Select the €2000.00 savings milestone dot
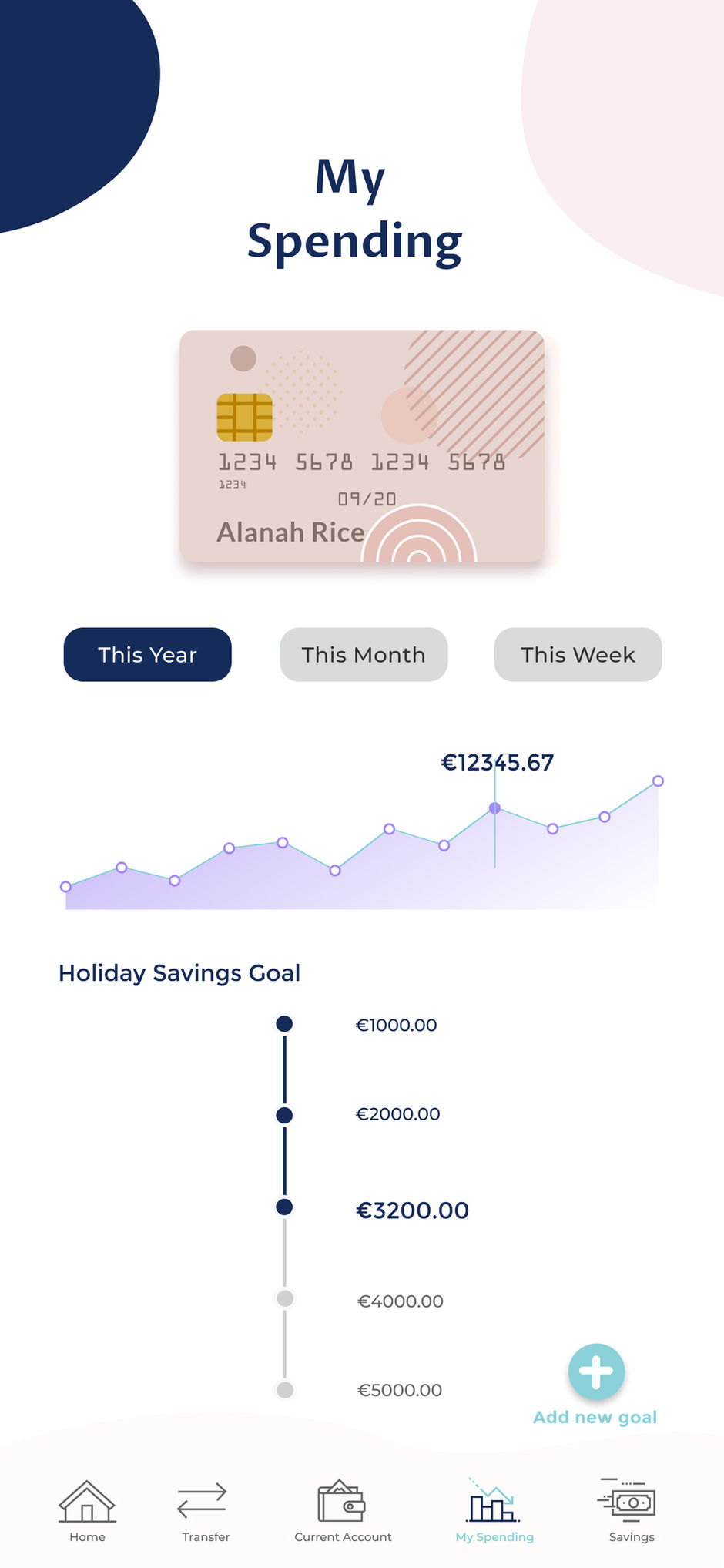This screenshot has height=1568, width=724. (x=284, y=1115)
